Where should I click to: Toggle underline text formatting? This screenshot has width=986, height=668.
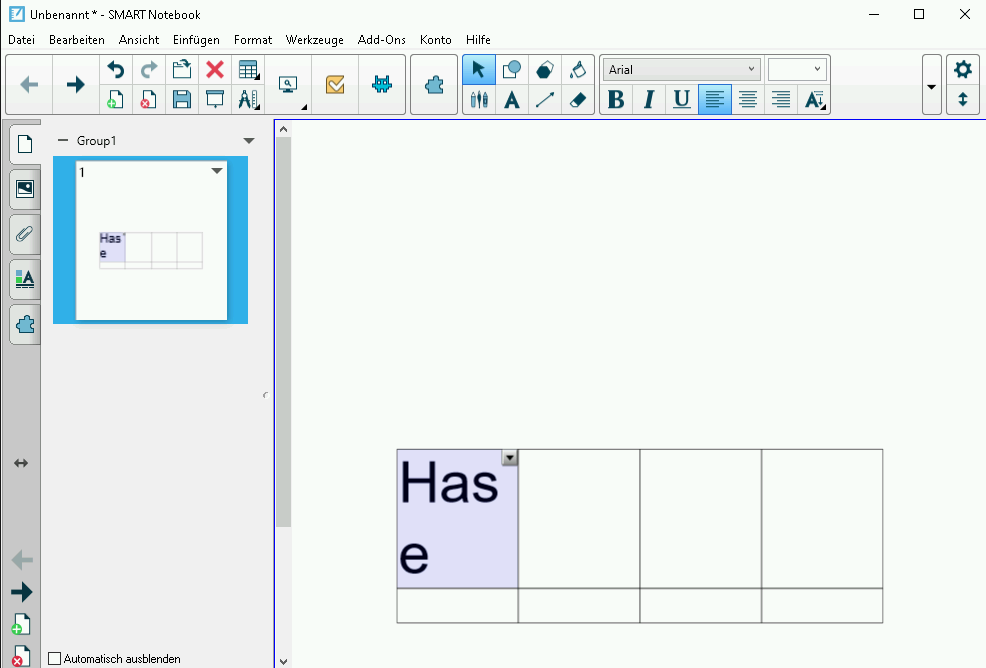tap(681, 100)
